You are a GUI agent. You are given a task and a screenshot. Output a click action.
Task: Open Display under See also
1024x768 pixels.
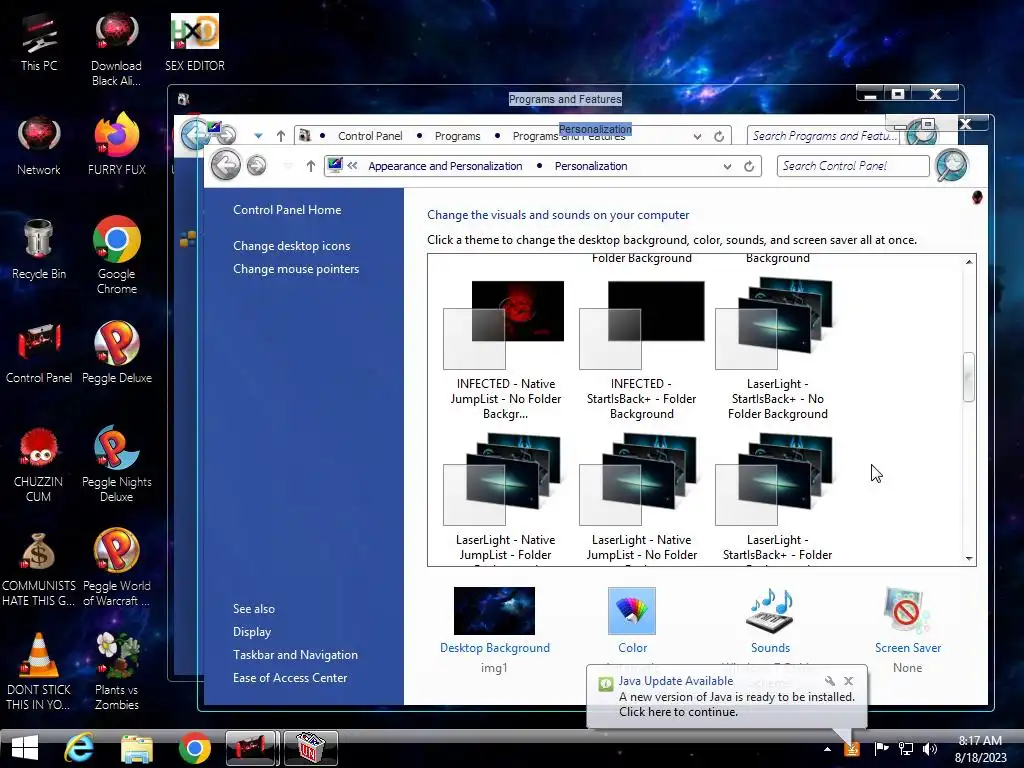tap(252, 632)
